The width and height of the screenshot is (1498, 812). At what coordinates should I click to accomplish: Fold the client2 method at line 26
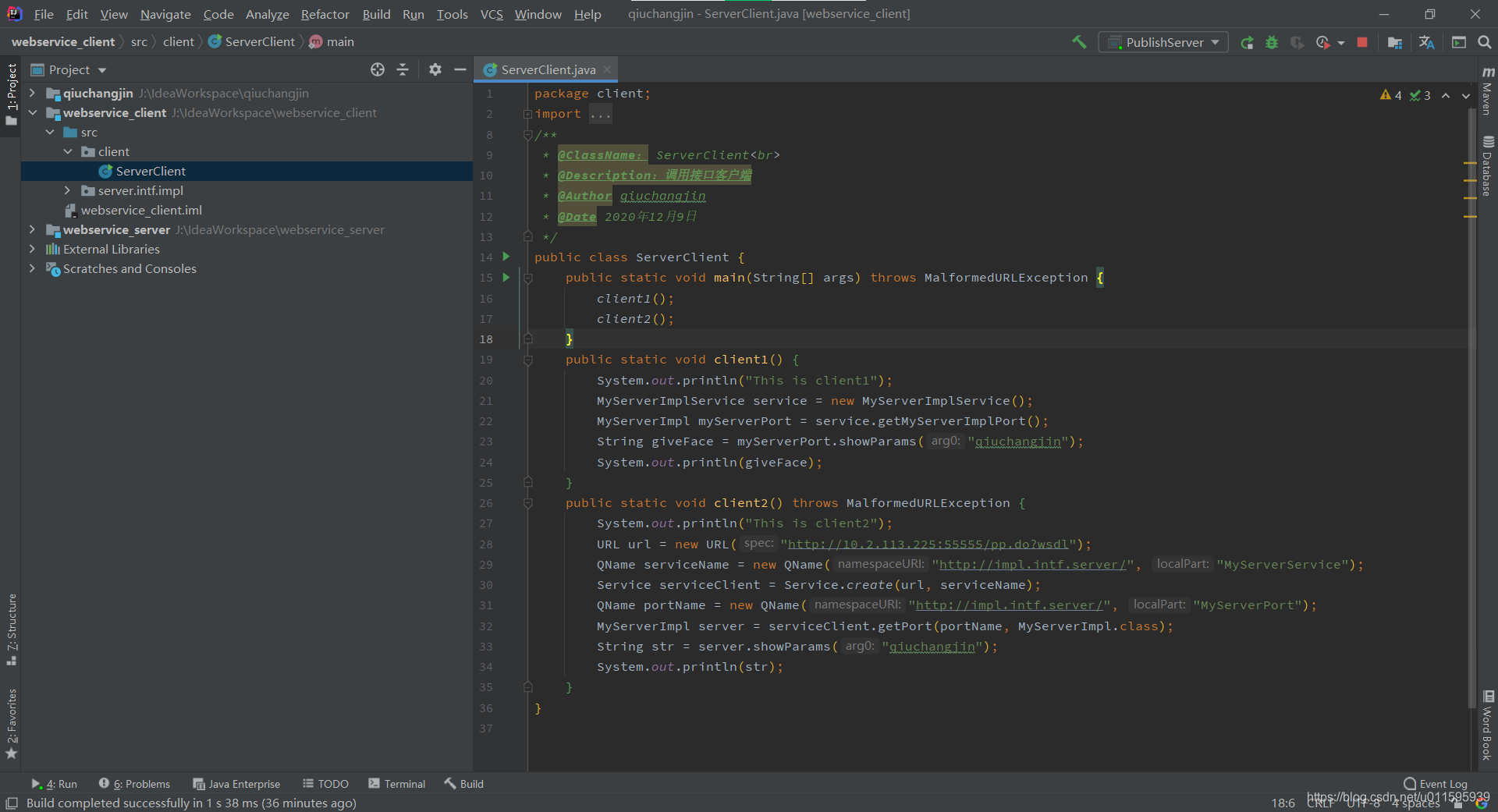[527, 503]
